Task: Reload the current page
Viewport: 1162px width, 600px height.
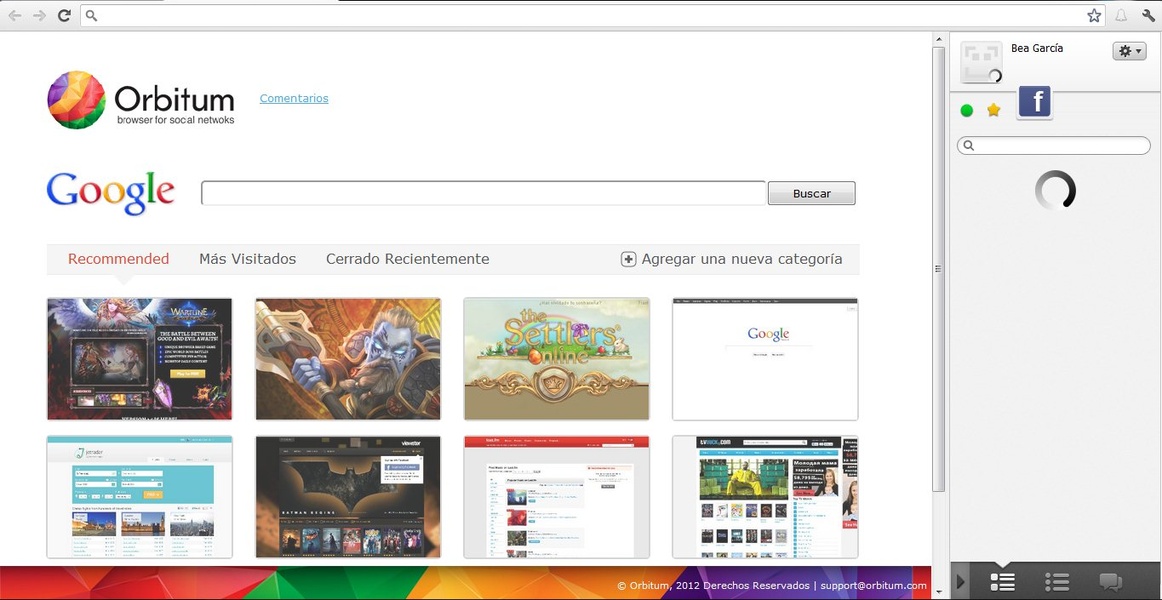Action: [x=64, y=15]
